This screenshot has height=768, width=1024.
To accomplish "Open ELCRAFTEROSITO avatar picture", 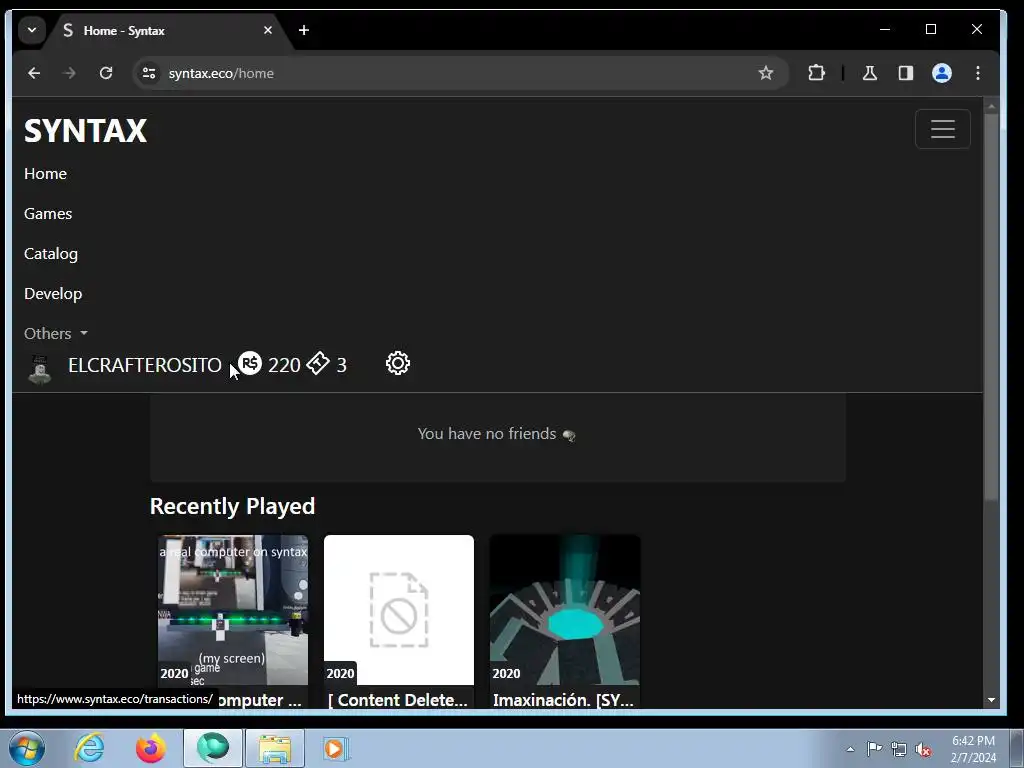I will pyautogui.click(x=40, y=369).
